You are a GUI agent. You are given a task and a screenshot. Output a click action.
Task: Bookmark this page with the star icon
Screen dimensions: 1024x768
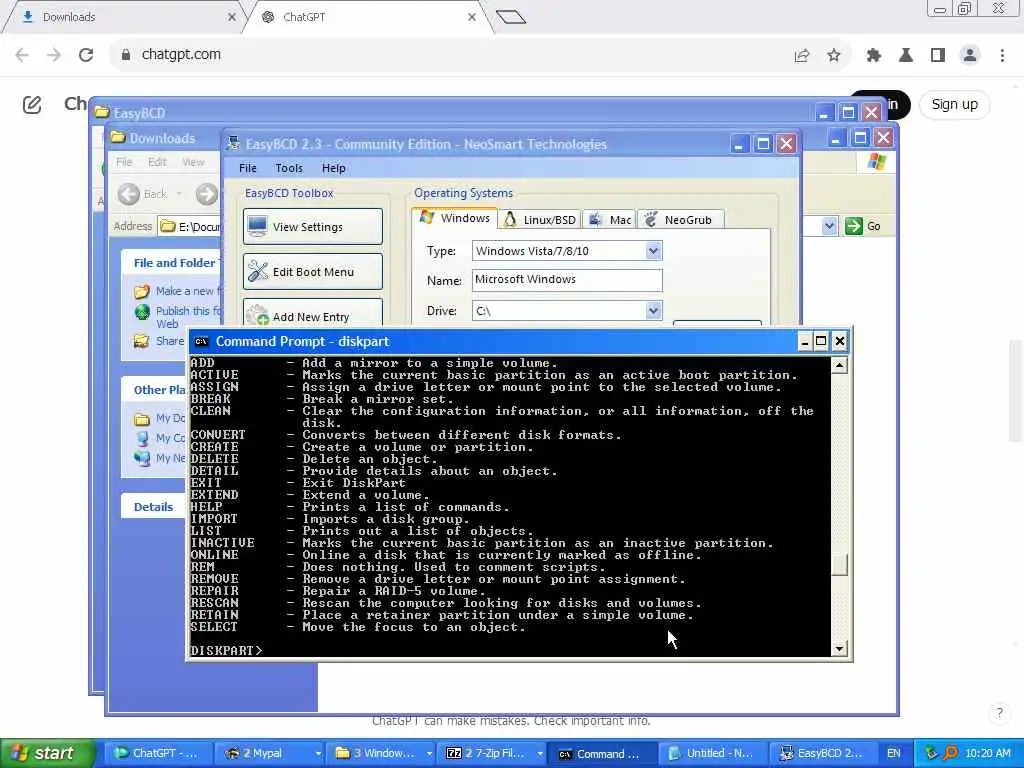pos(834,56)
